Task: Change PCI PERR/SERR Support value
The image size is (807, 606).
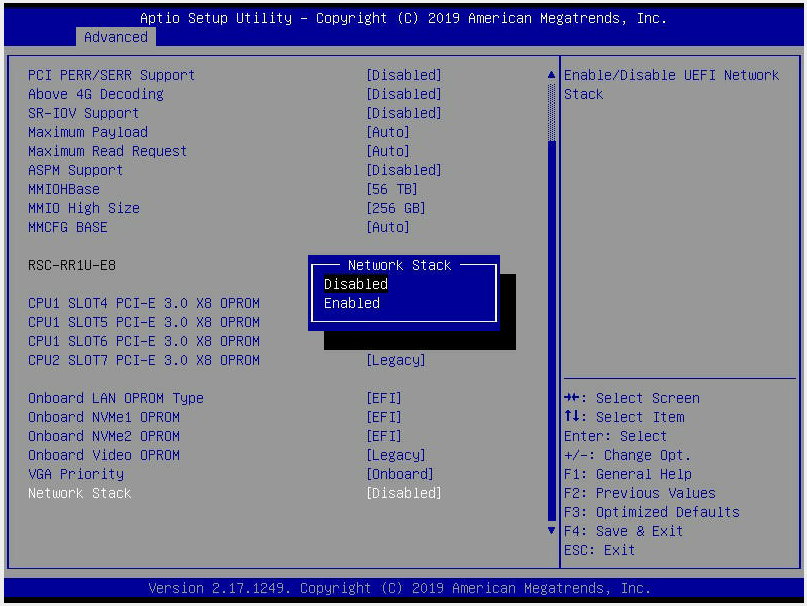Action: click(404, 75)
